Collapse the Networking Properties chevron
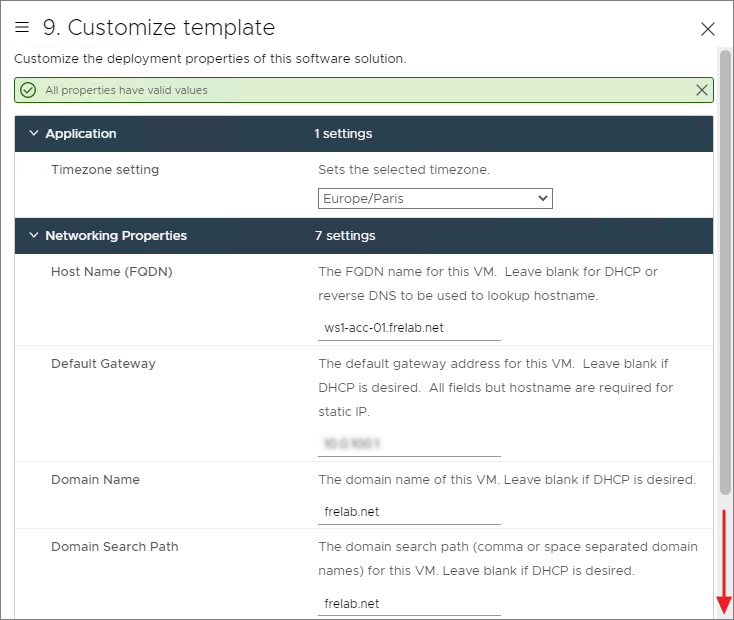The width and height of the screenshot is (734, 620). point(33,236)
